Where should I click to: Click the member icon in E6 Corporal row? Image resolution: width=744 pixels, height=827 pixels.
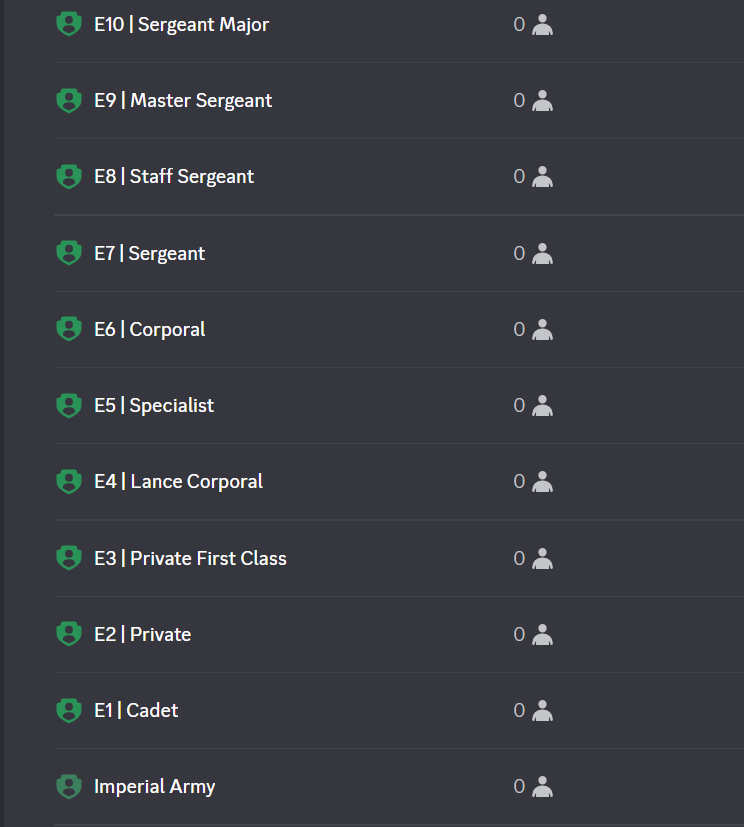click(543, 329)
